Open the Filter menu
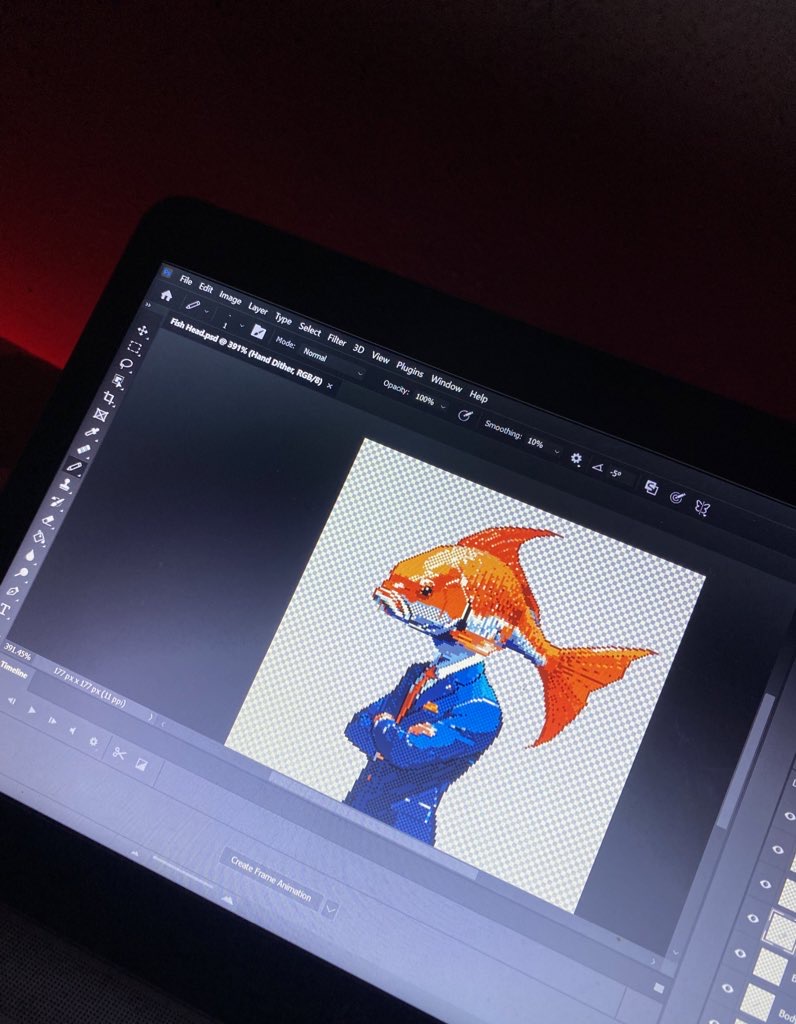Viewport: 796px width, 1024px height. (x=336, y=340)
